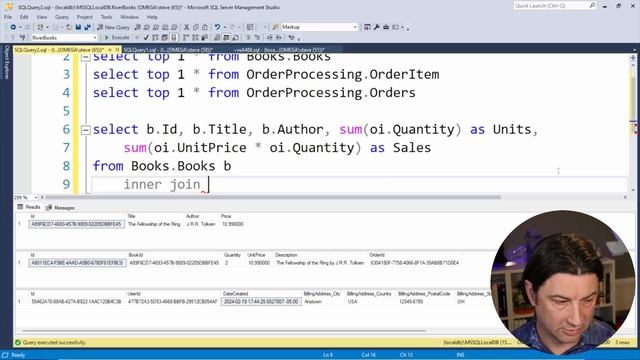640x360 pixels.
Task: Collapse the select statement at line 6
Action: 85,130
